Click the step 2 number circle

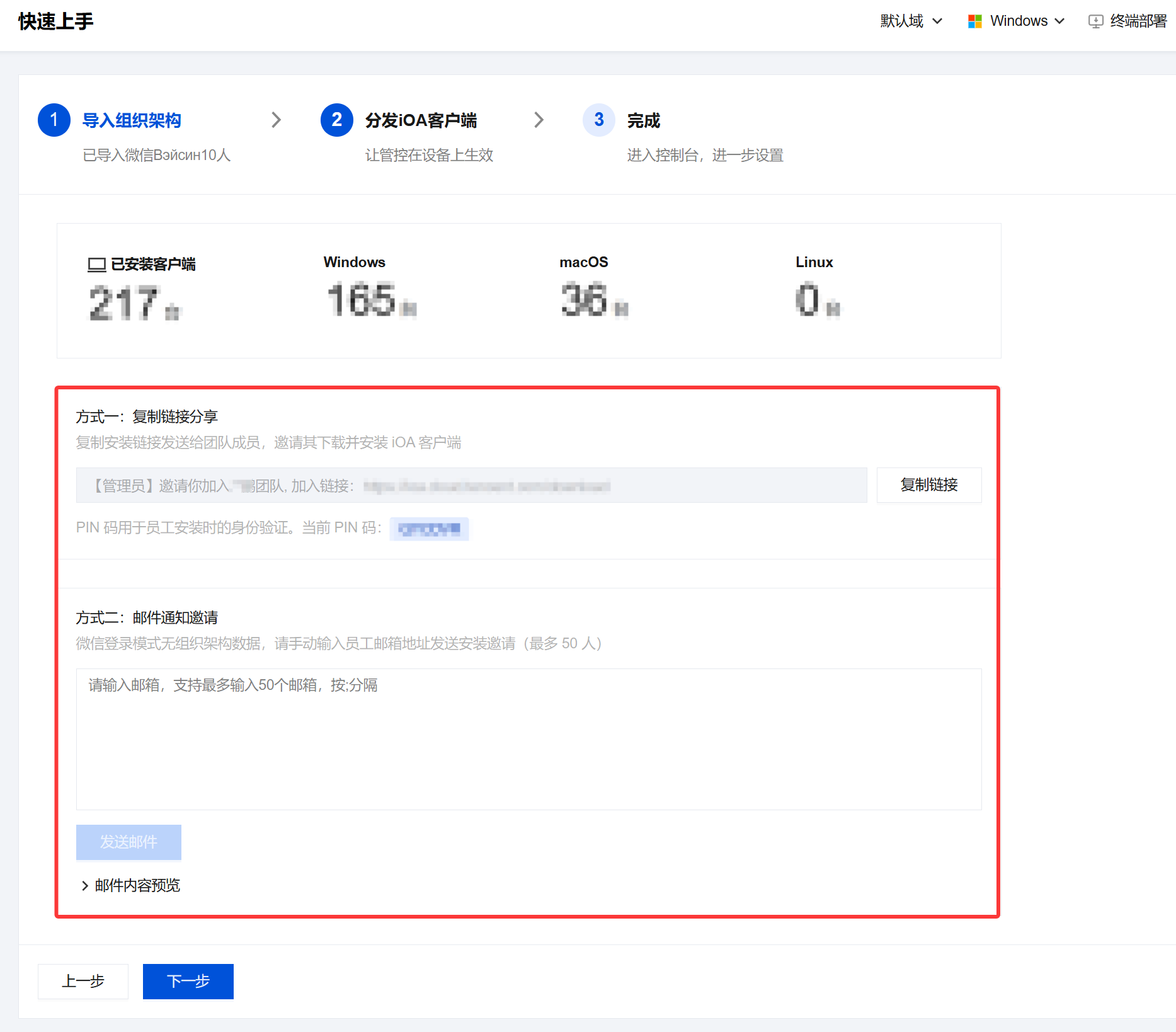tap(337, 120)
